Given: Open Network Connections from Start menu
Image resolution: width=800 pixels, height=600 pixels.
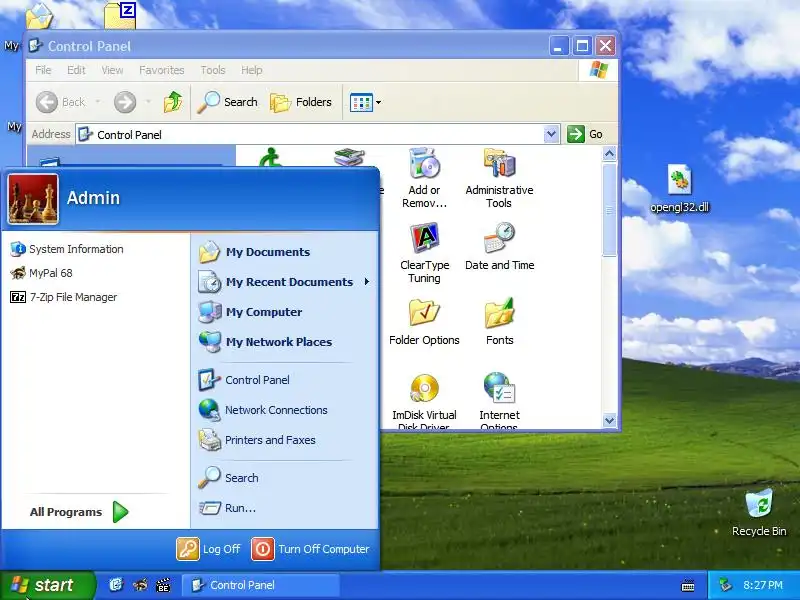Looking at the screenshot, I should [263, 410].
